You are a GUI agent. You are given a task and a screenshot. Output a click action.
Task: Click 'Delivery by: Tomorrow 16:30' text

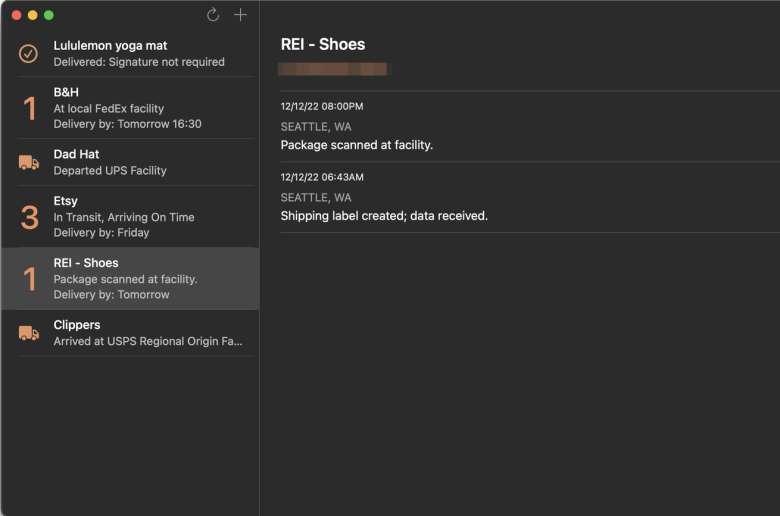pos(127,124)
